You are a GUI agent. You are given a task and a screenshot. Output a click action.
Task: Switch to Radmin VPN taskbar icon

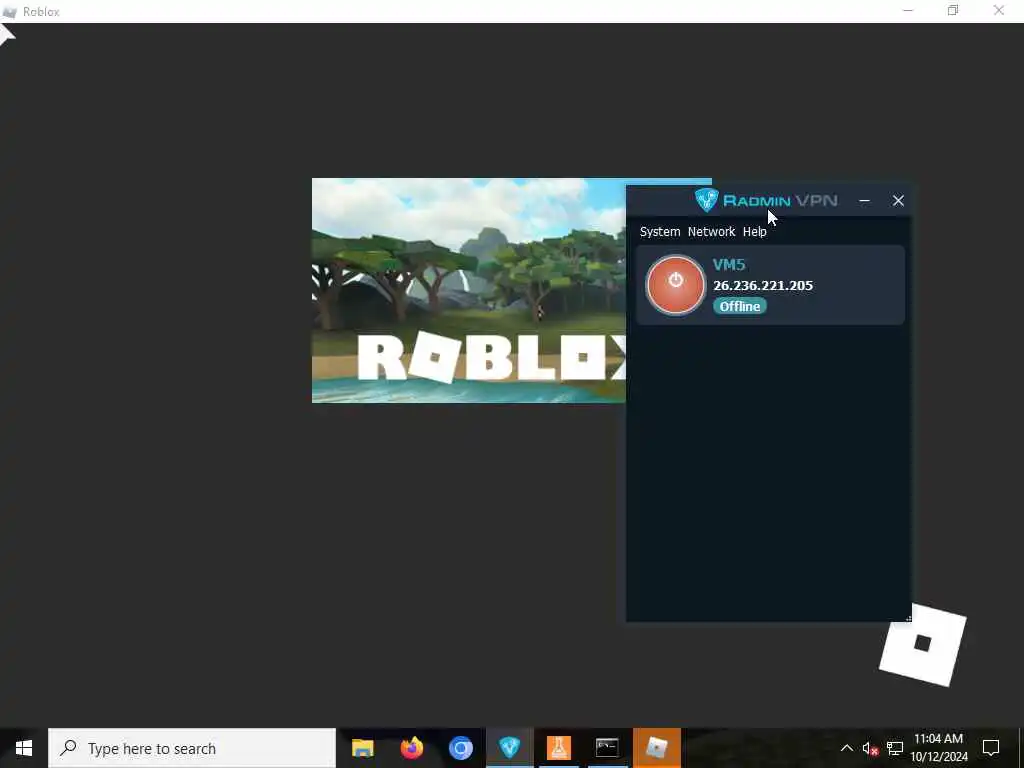coord(509,748)
